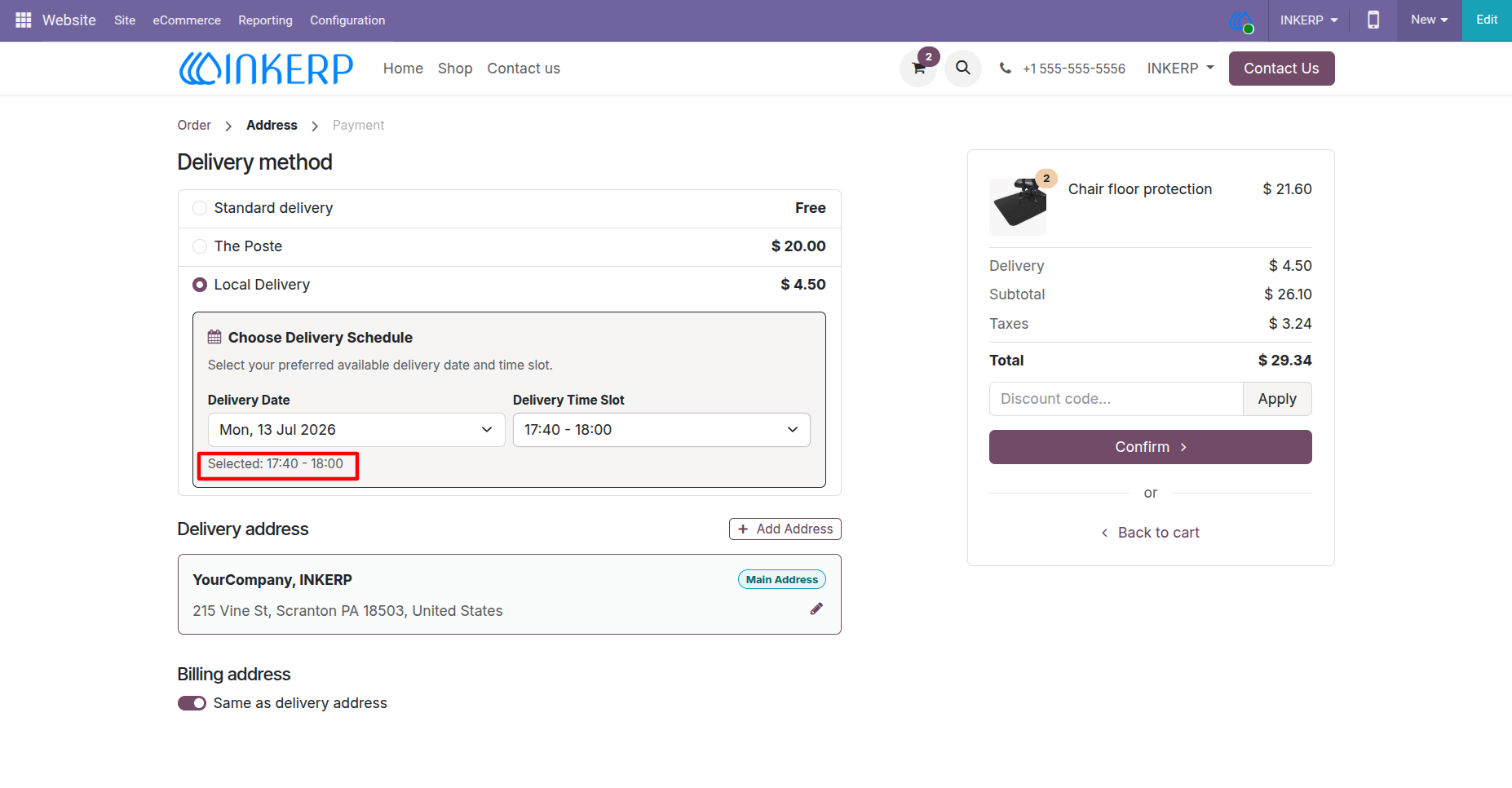Expand the INKERP user dropdown in top bar
This screenshot has height=788, width=1512.
[1308, 20]
